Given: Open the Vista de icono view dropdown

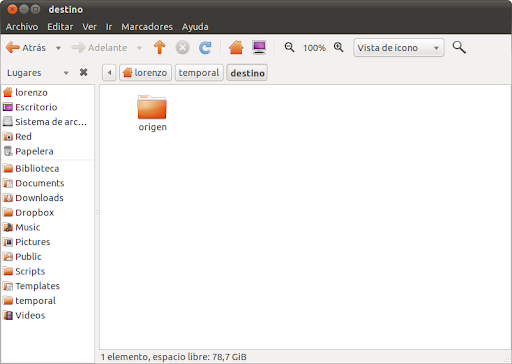Looking at the screenshot, I should pos(399,48).
